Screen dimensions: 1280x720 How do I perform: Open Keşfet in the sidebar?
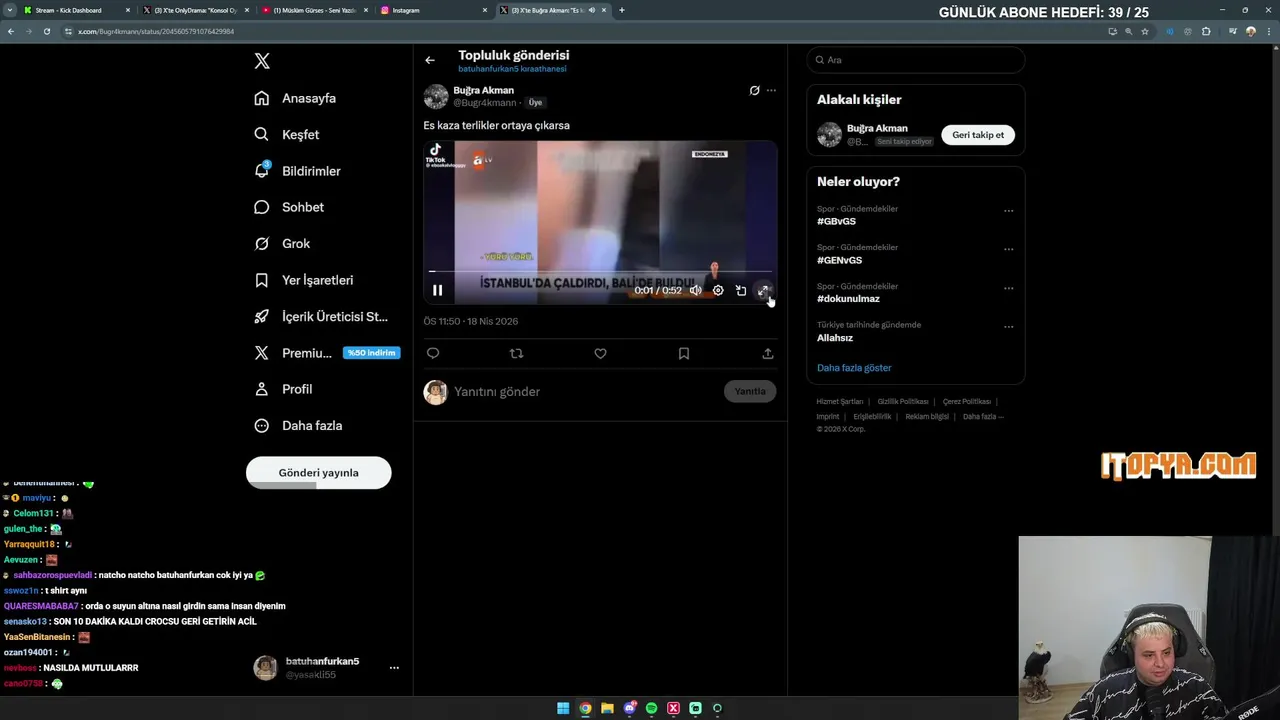click(287, 134)
